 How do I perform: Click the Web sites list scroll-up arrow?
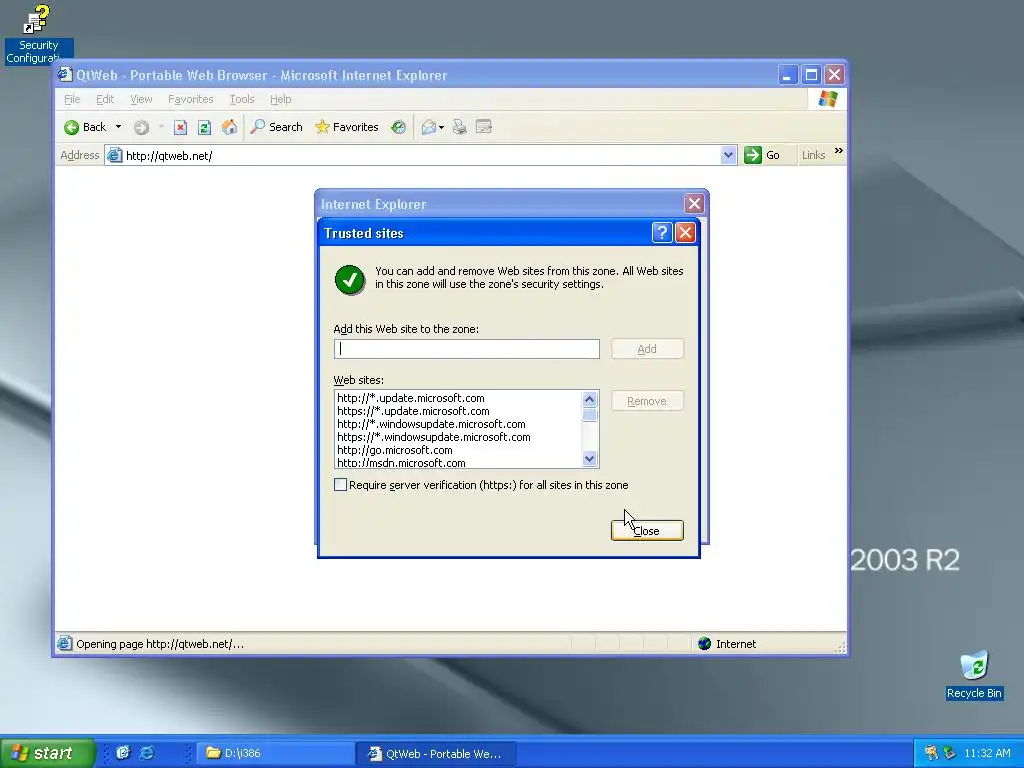[590, 399]
